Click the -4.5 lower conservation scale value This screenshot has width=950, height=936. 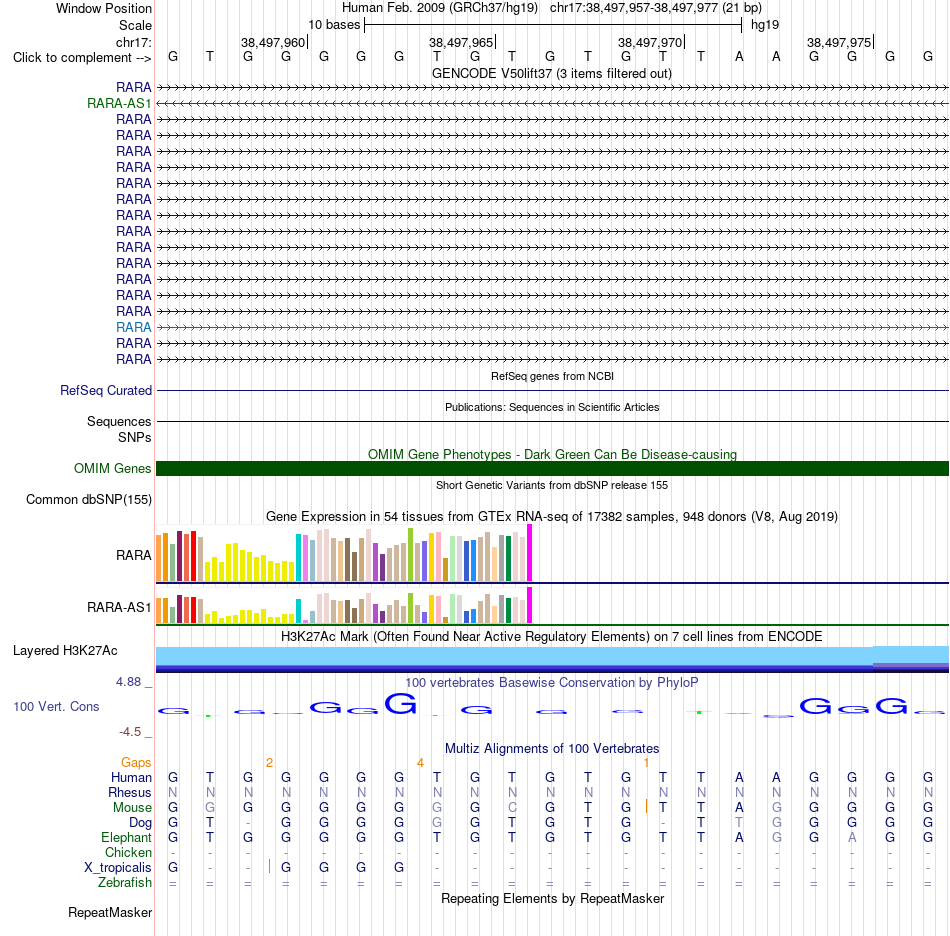point(130,731)
